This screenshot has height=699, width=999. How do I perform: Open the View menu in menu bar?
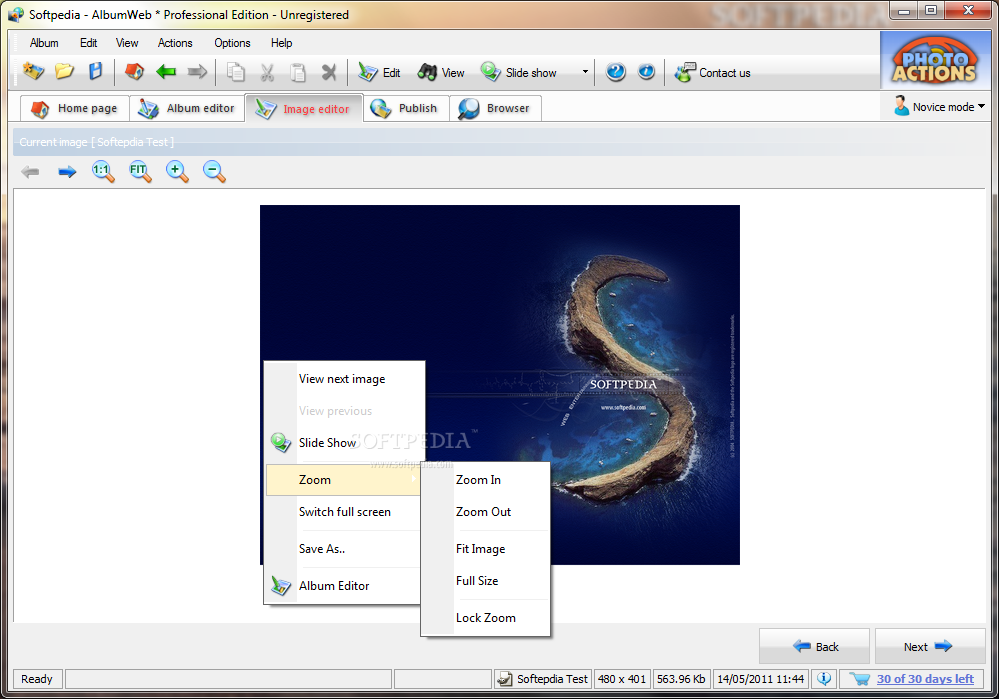tap(127, 43)
